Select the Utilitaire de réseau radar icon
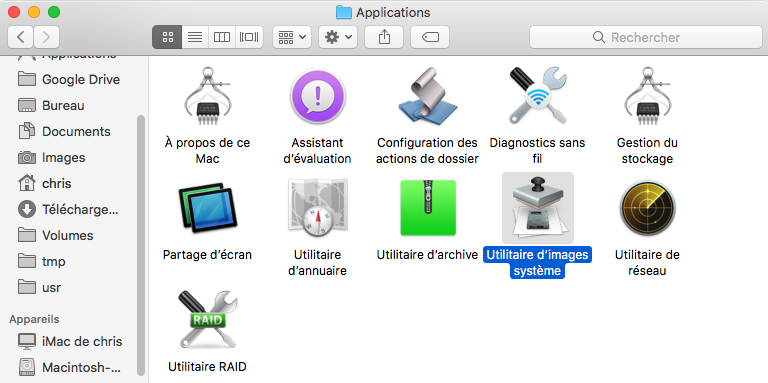Screen dimensions: 768x383 click(x=648, y=208)
